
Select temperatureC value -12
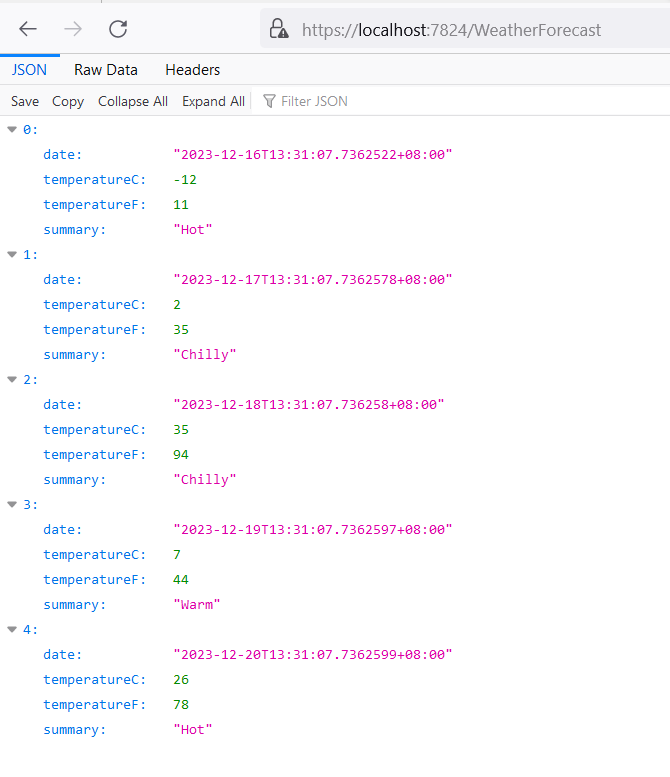click(x=185, y=179)
